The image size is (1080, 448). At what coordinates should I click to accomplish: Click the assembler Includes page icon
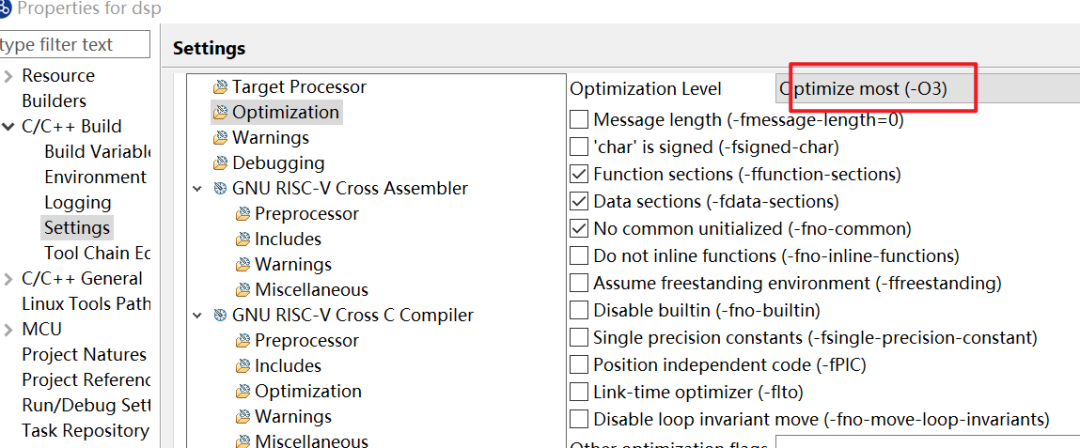242,240
